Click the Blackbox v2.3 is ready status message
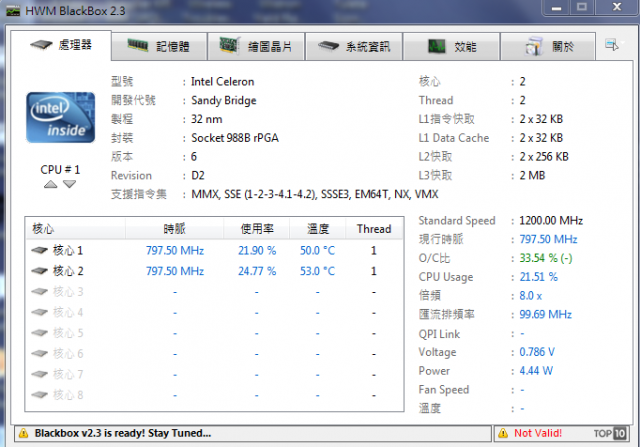 (122, 433)
